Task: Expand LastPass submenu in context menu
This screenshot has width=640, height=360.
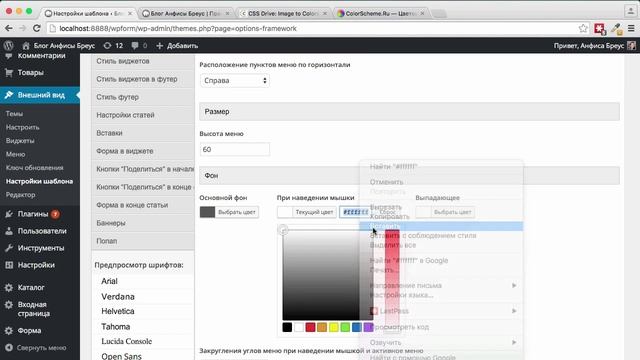Action: (441, 311)
